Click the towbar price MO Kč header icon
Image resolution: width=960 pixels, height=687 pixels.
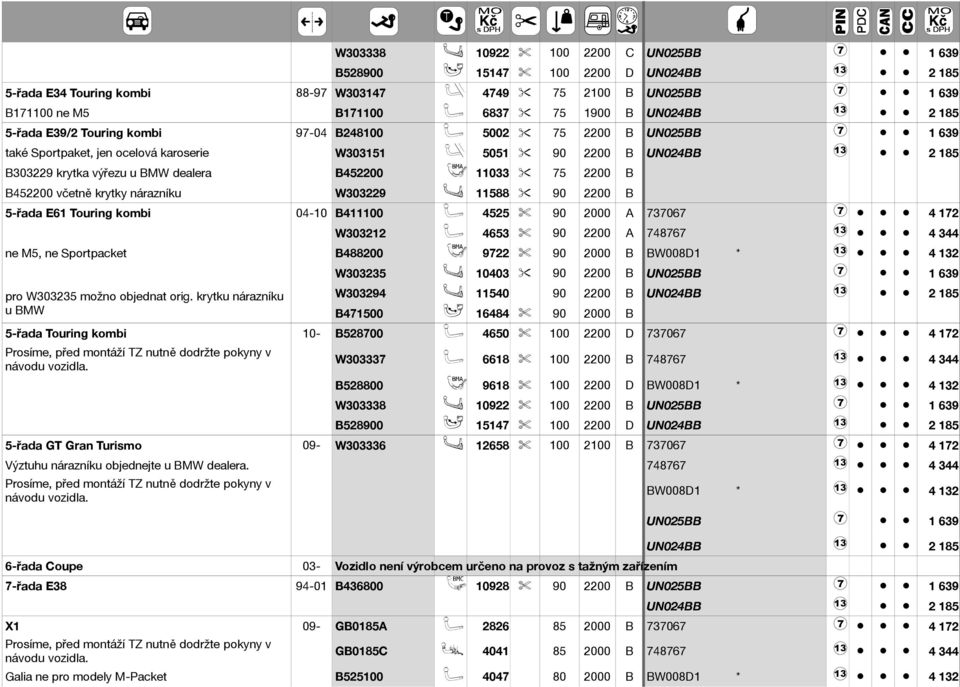[488, 21]
